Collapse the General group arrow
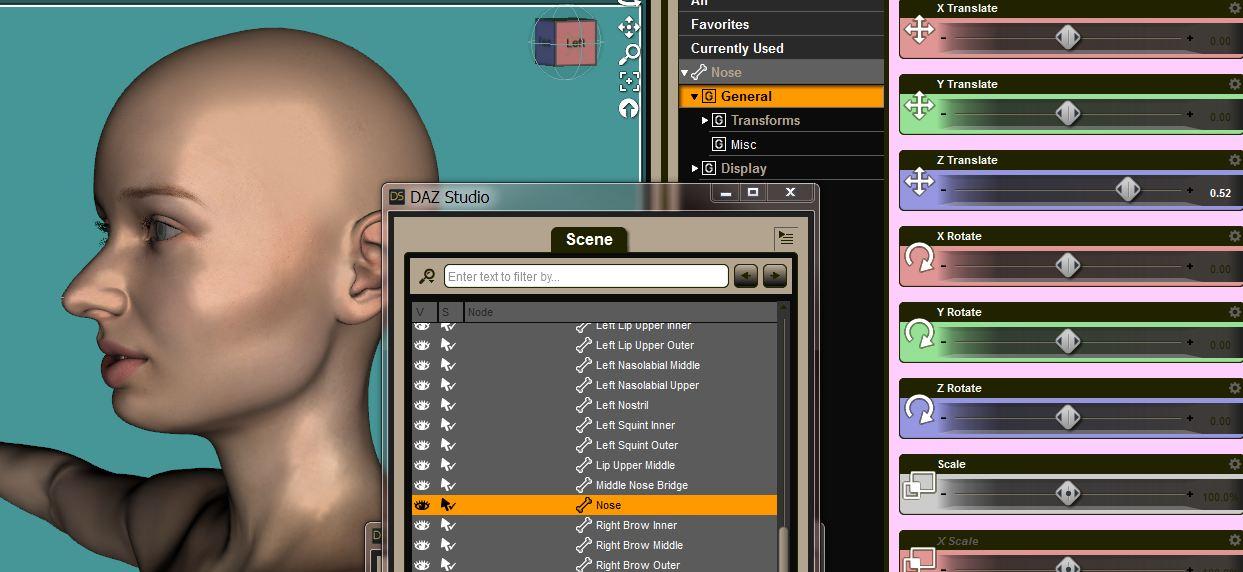This screenshot has height=572, width=1243. [x=695, y=97]
